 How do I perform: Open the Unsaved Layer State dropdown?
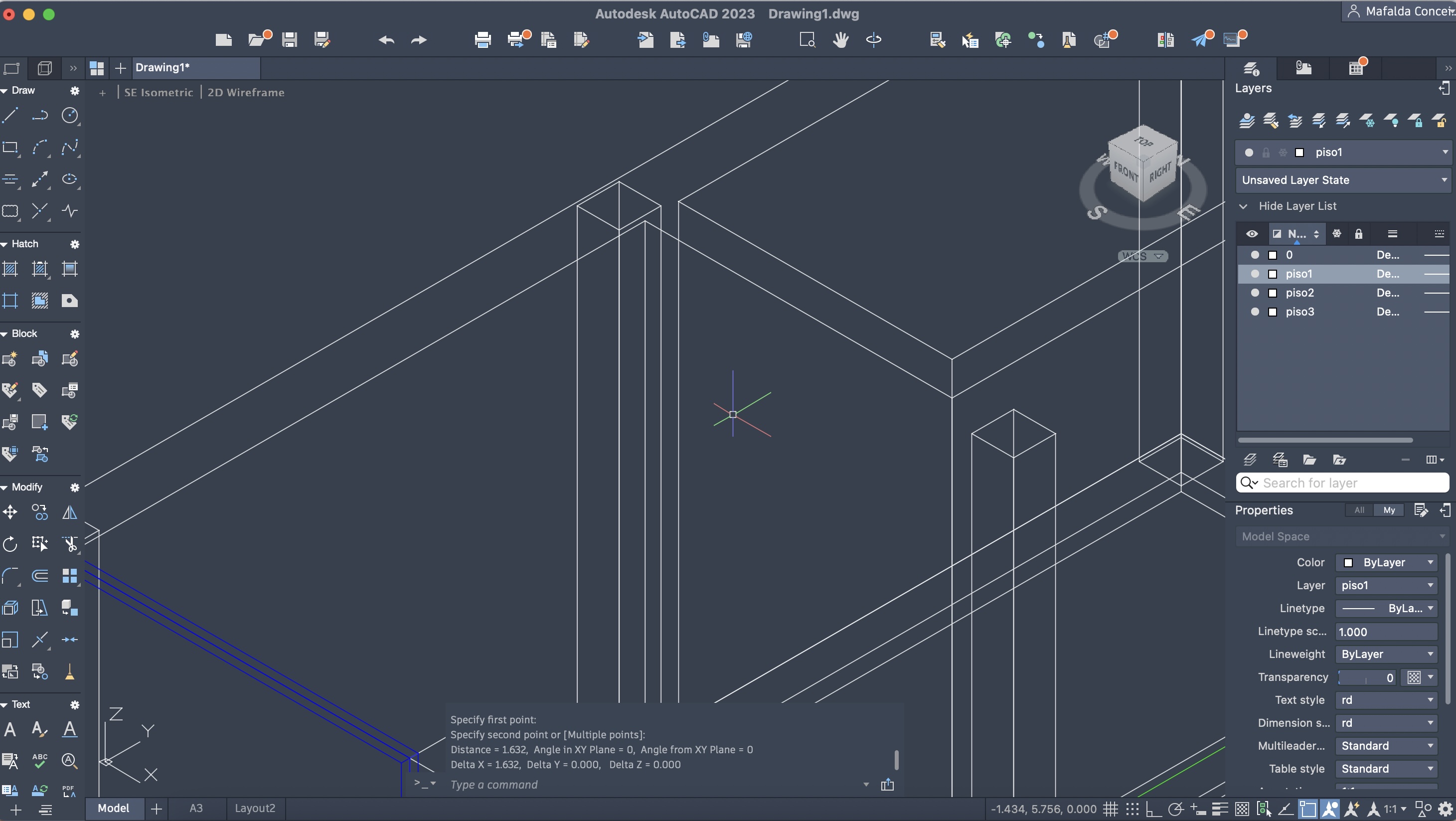1343,180
